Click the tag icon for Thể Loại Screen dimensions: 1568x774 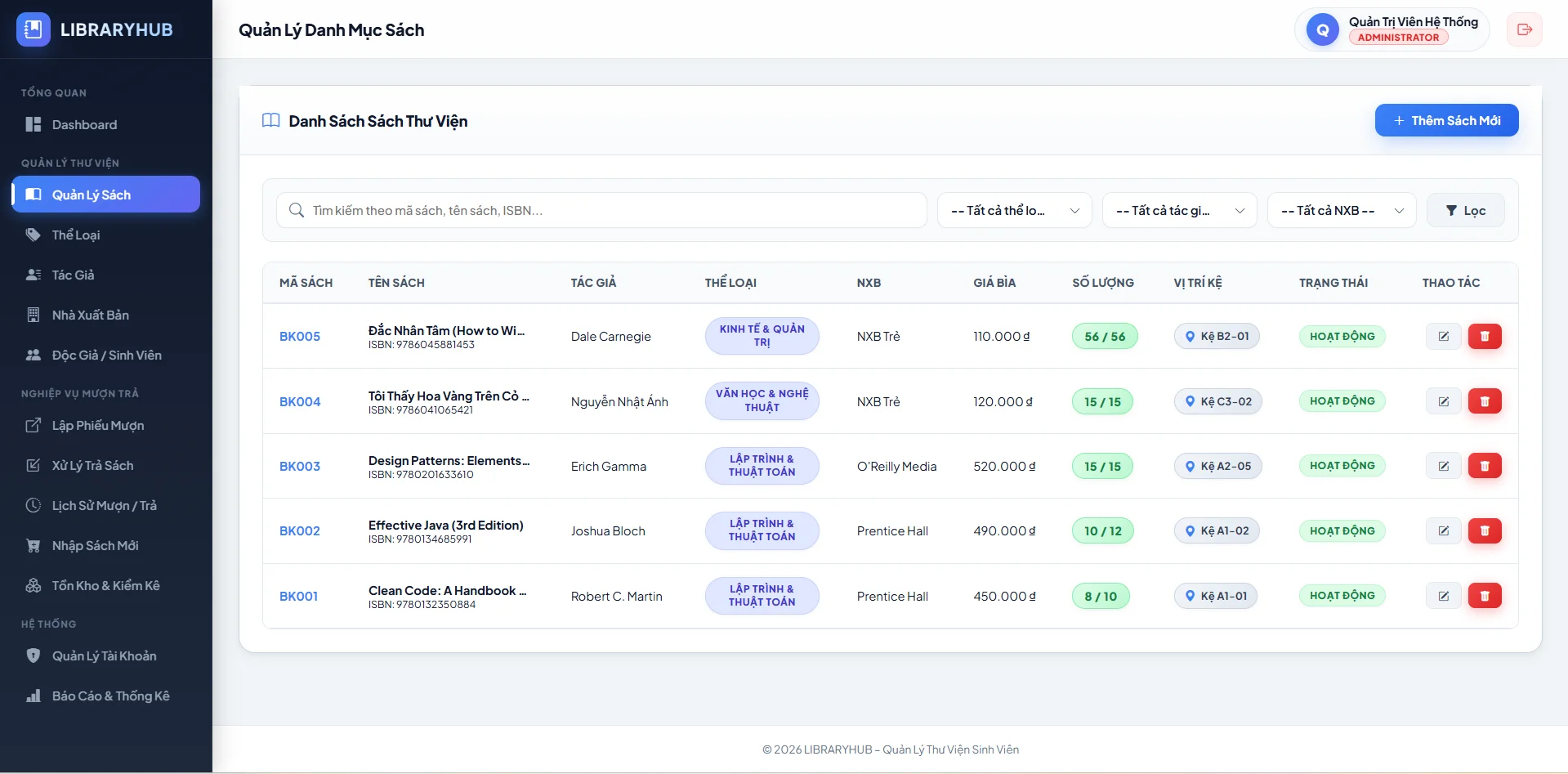34,235
